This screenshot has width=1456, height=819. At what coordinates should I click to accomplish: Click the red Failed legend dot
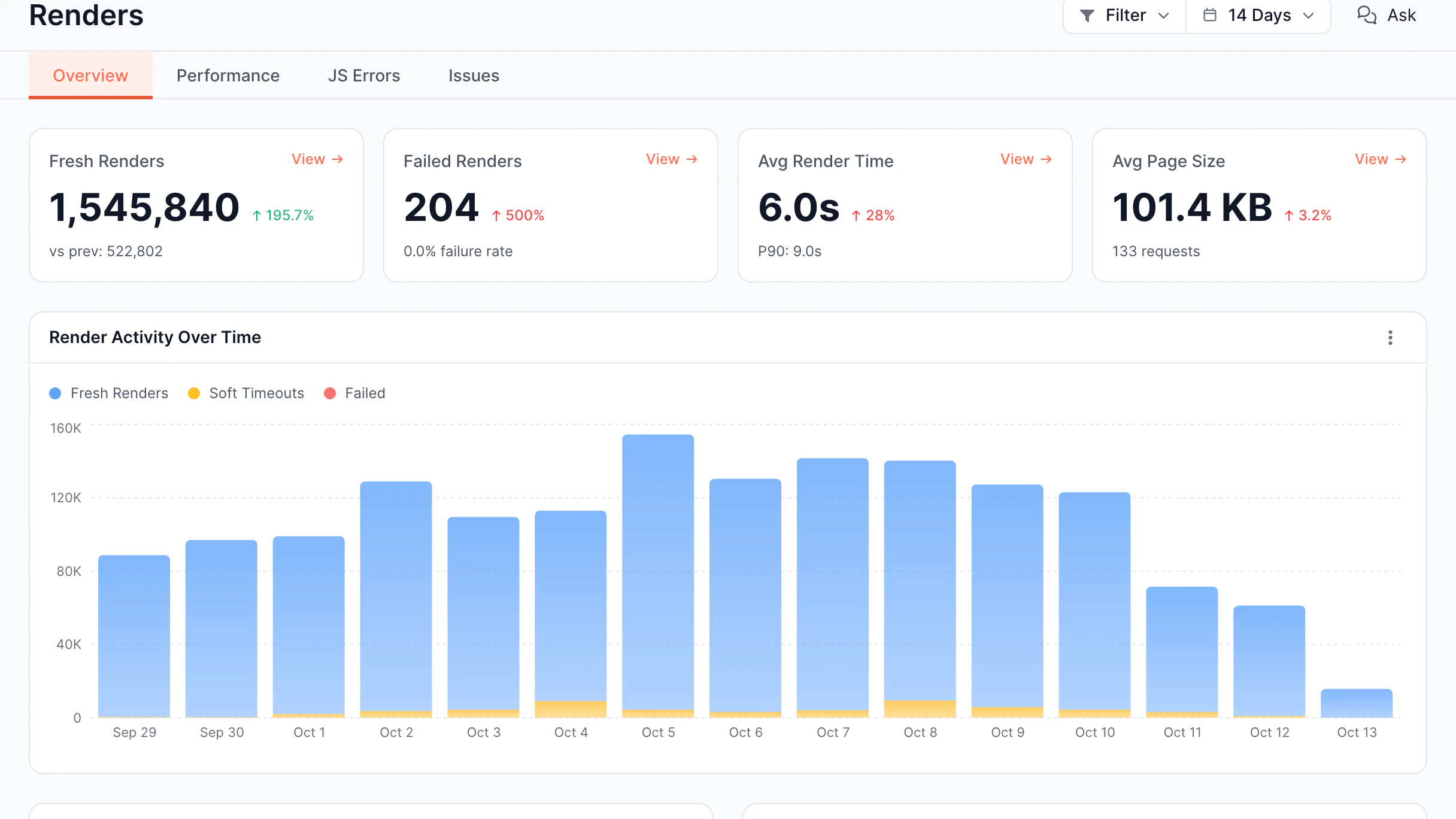coord(330,393)
